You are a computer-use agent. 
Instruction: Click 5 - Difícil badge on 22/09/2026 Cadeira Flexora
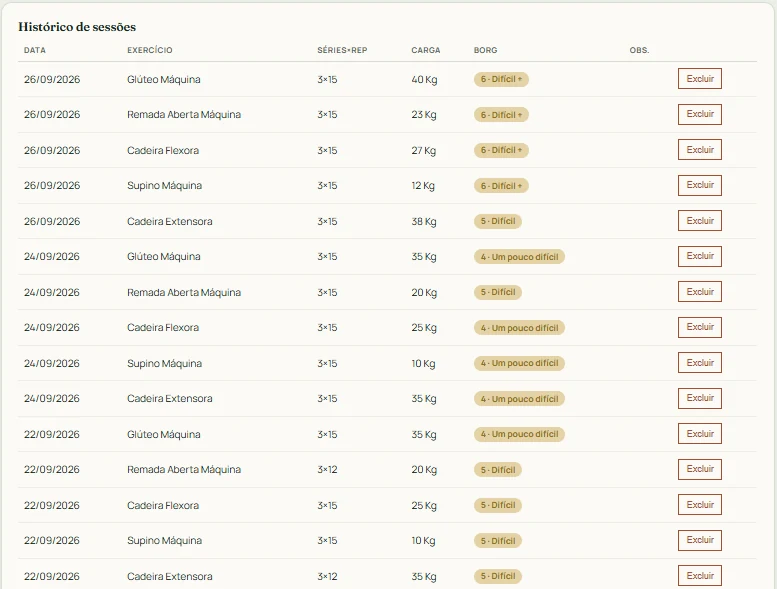point(498,505)
